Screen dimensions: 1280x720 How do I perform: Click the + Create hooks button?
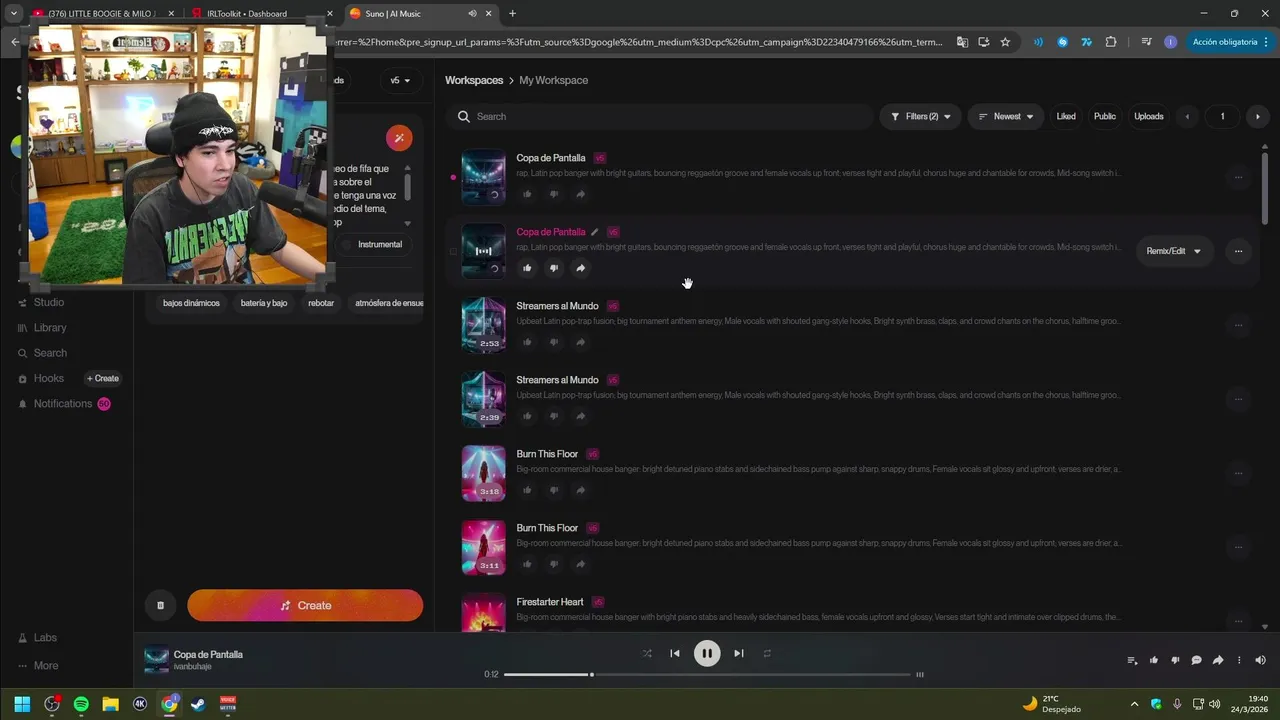tap(102, 378)
